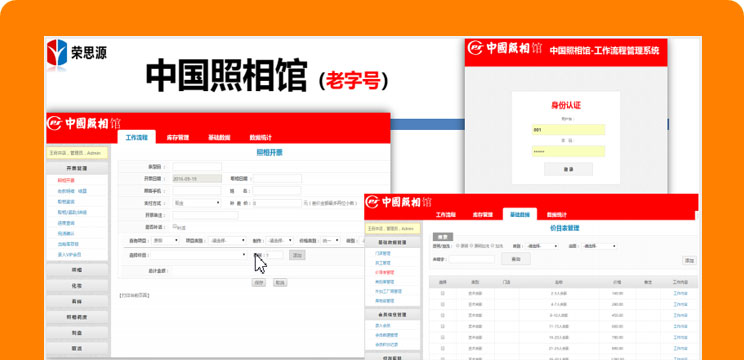Click the 顾客手机 phone field
Screen dimensions: 744x360
[x=197, y=191]
